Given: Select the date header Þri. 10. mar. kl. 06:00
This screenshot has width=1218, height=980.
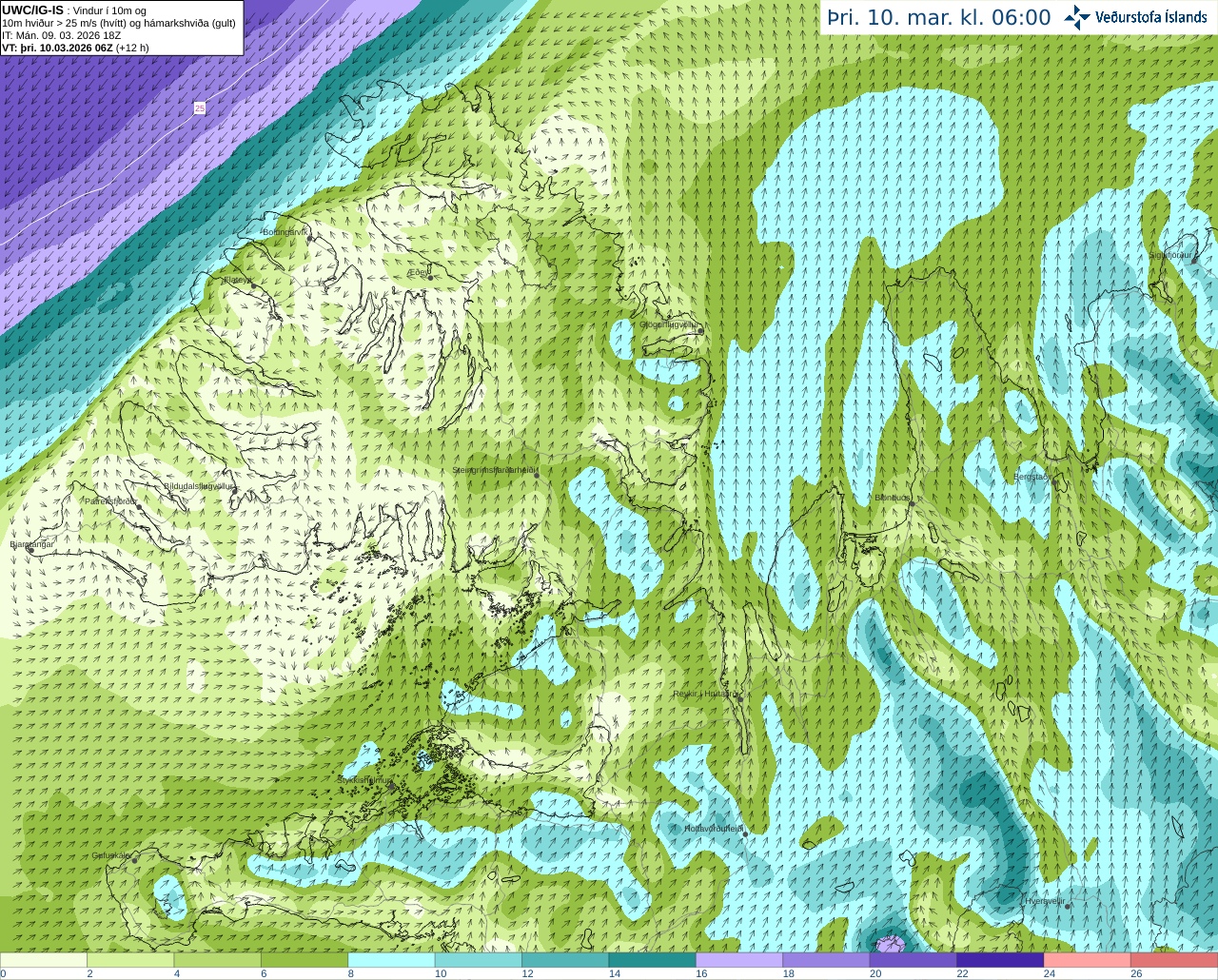Looking at the screenshot, I should [939, 18].
